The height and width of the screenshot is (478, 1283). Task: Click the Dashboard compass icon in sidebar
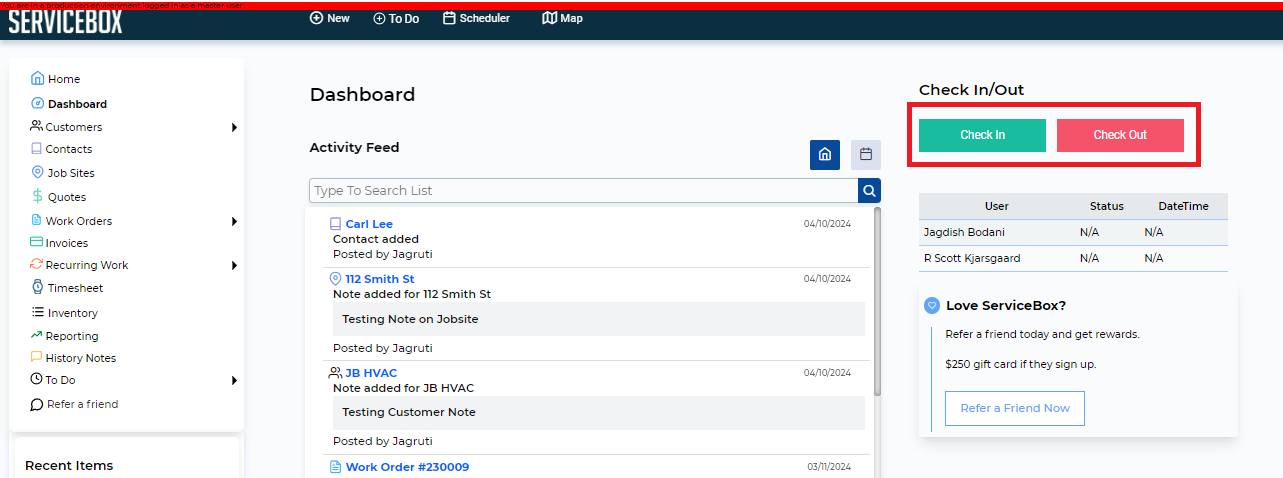click(37, 103)
